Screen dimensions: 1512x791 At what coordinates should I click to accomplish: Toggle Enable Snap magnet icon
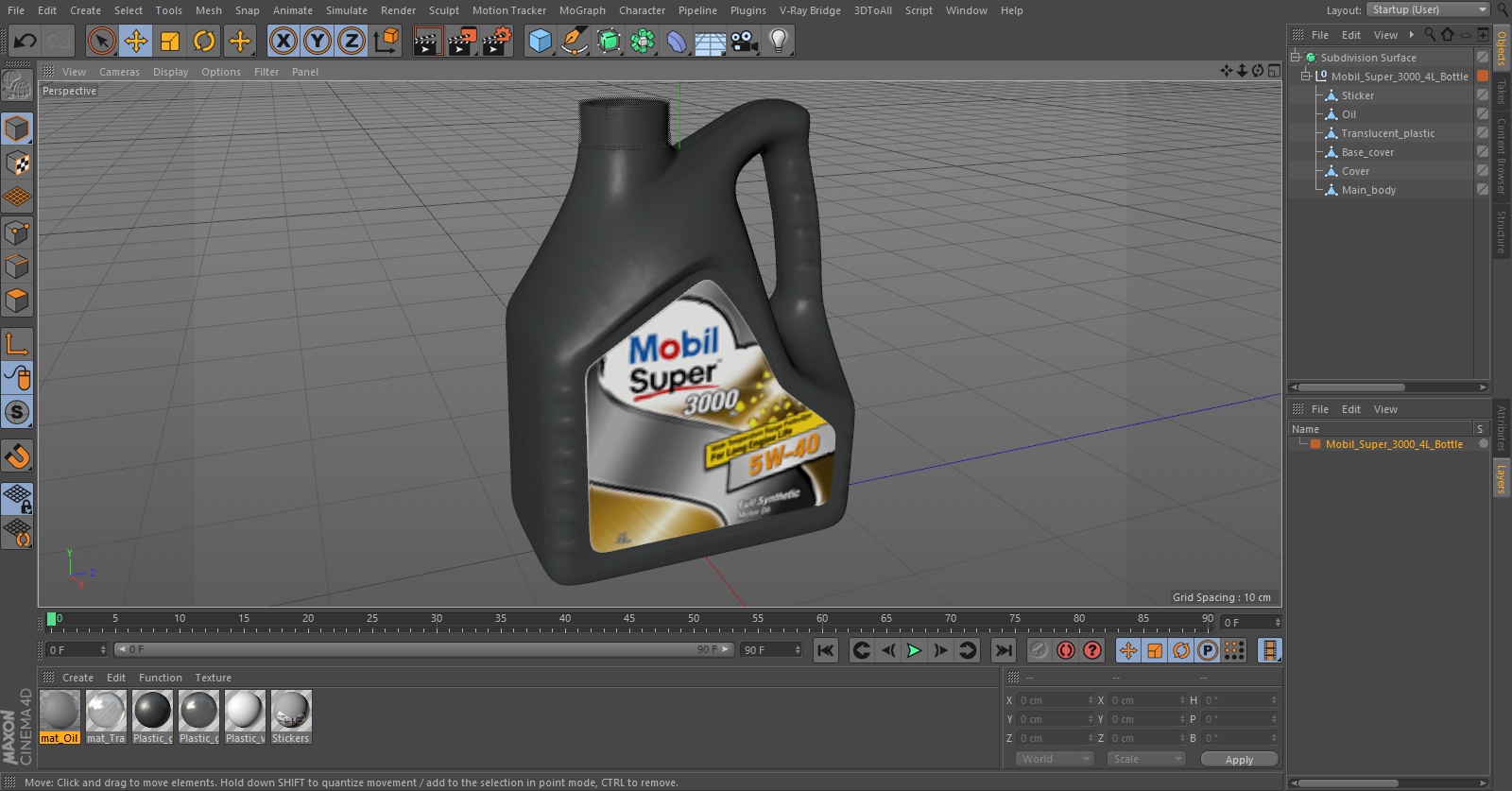tap(17, 456)
